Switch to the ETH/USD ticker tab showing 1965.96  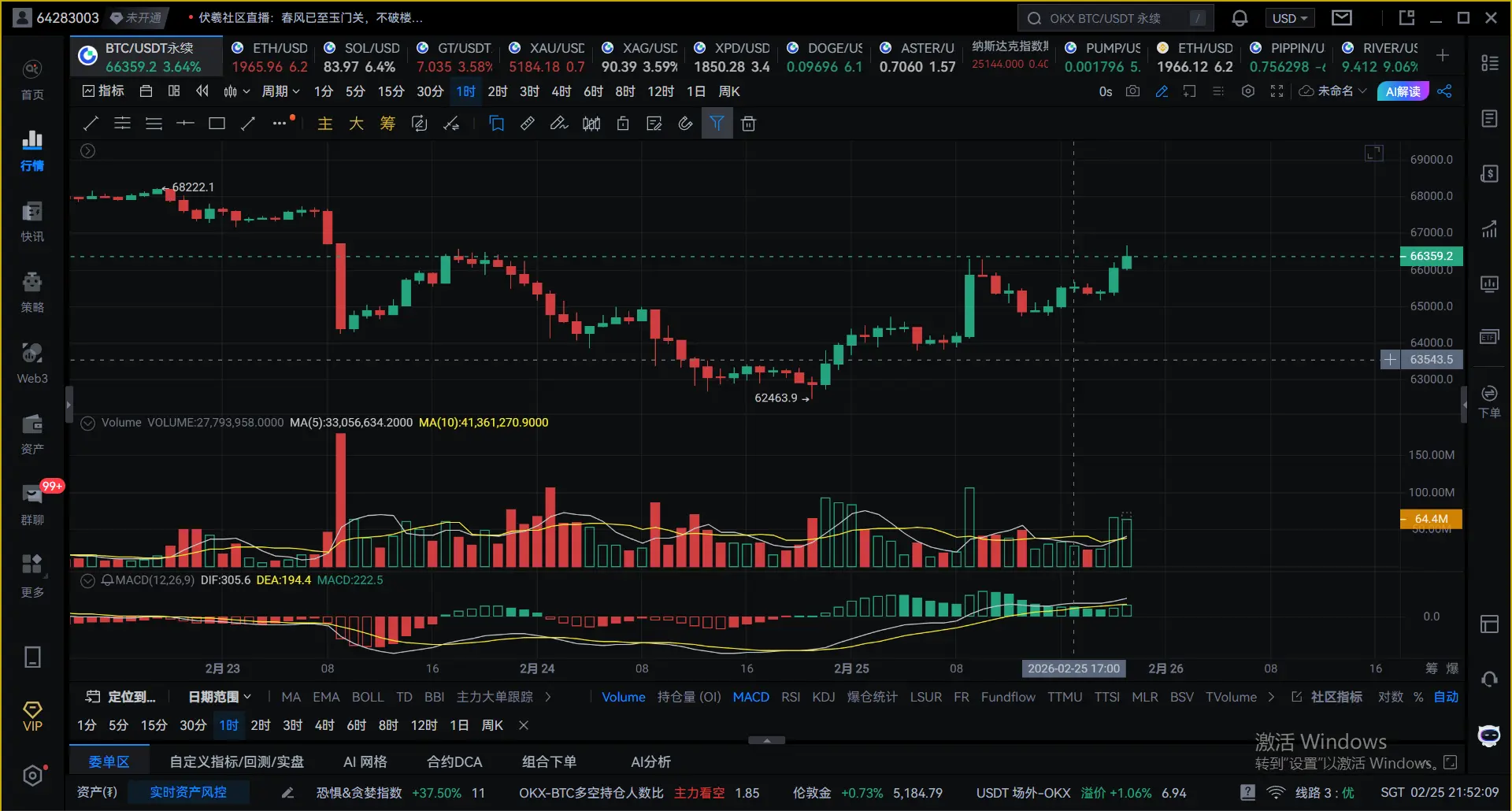(269, 57)
